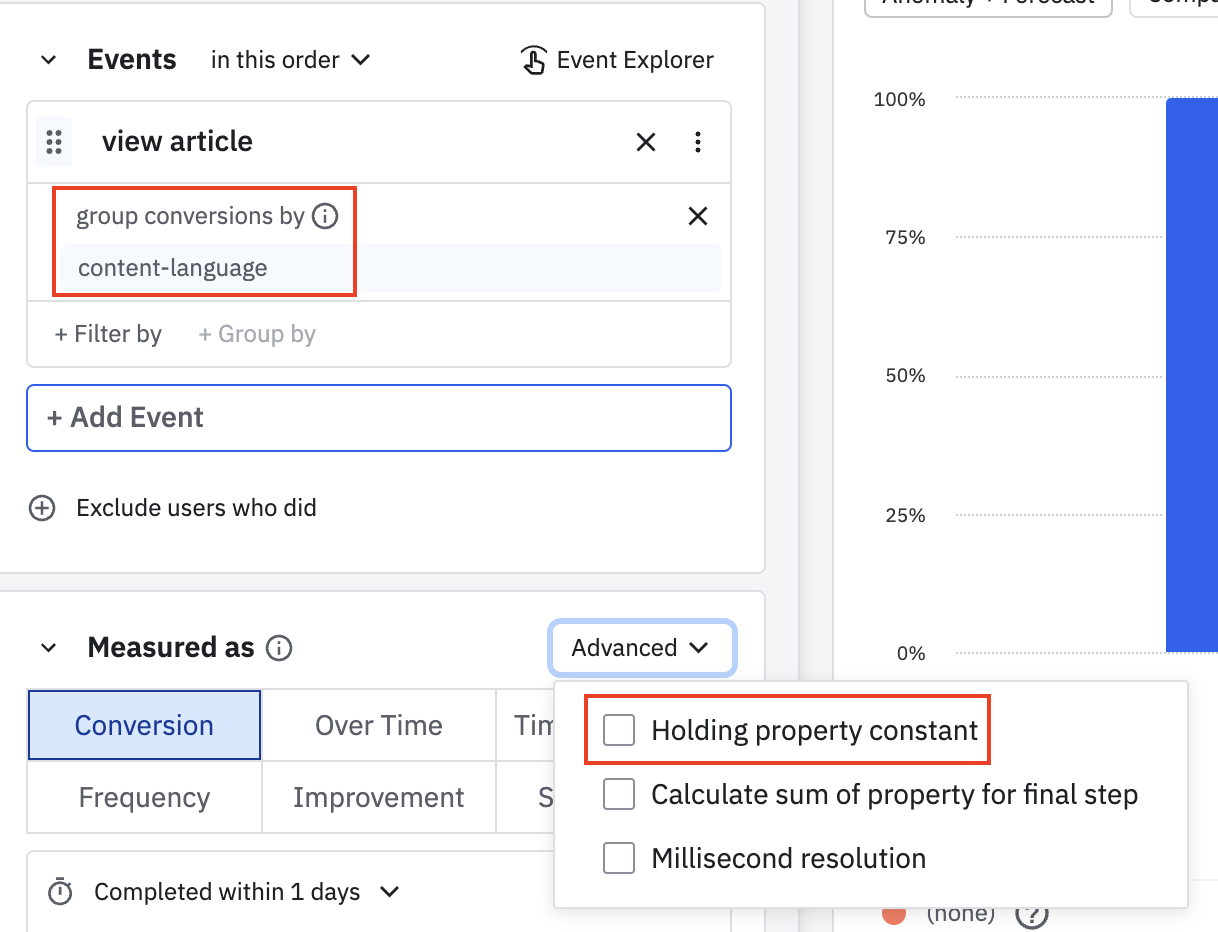
Task: Click the drag handle beside view article
Action: [x=54, y=142]
